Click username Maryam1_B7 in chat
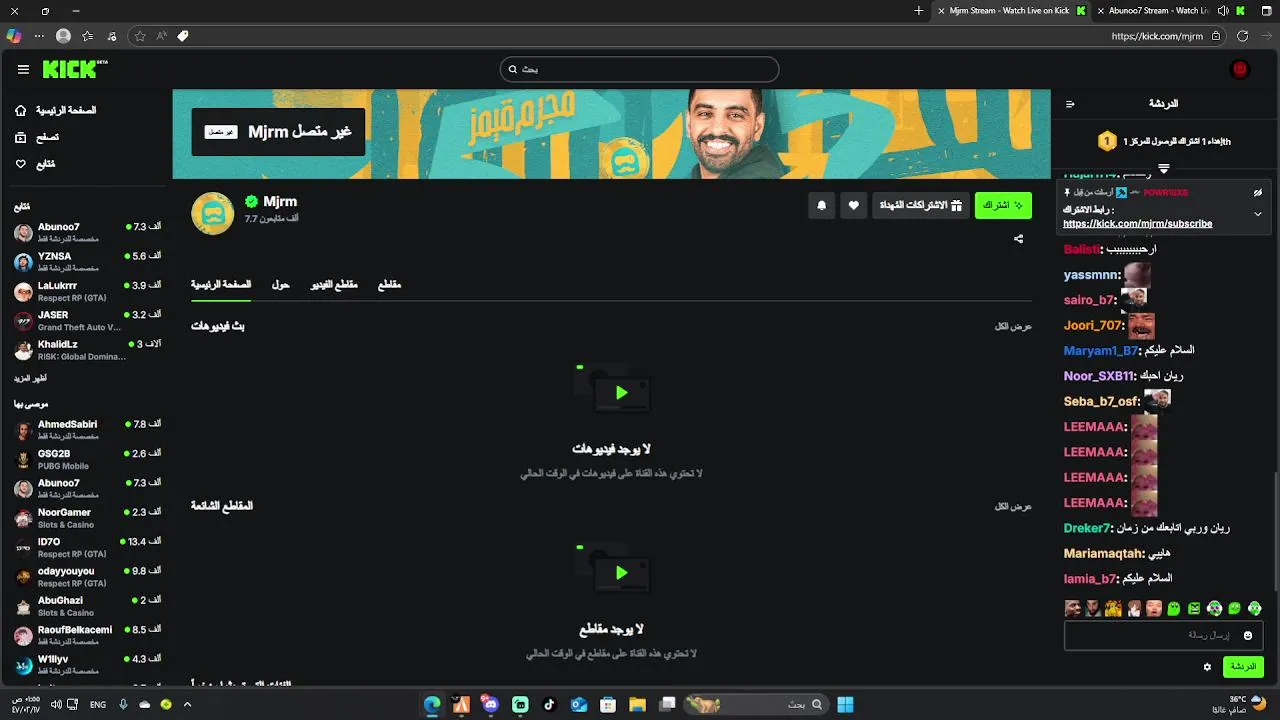 point(1100,351)
